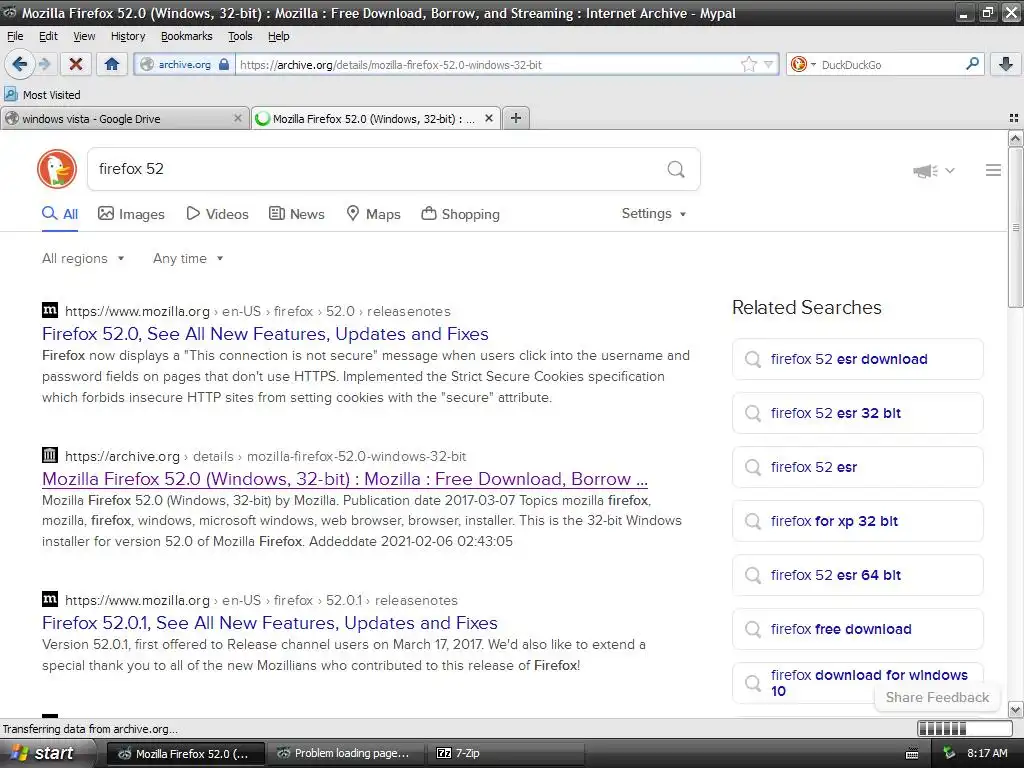Open the Most Visited bookmarks folder
This screenshot has height=768, width=1024.
point(42,95)
